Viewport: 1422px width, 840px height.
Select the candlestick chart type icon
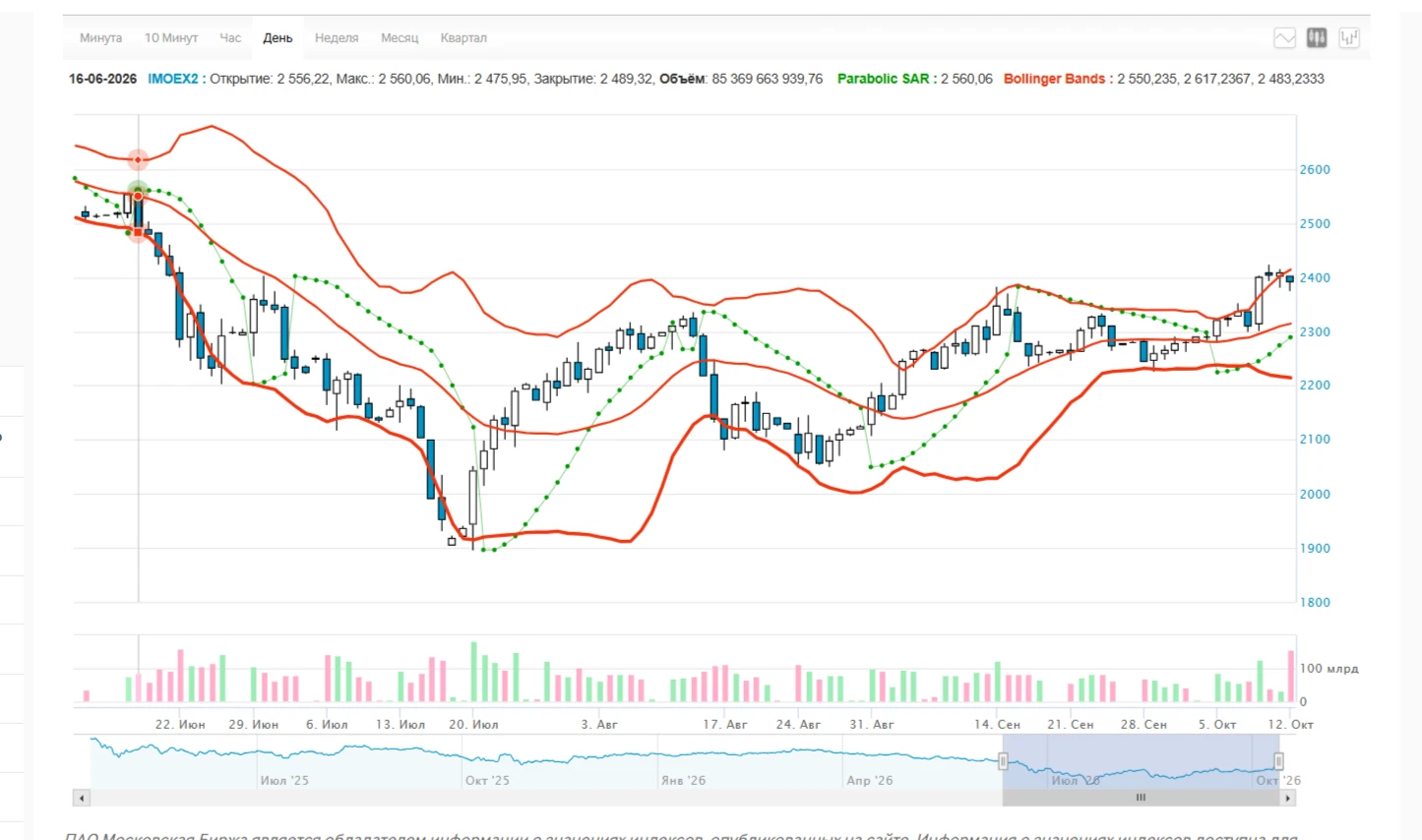click(x=1317, y=38)
